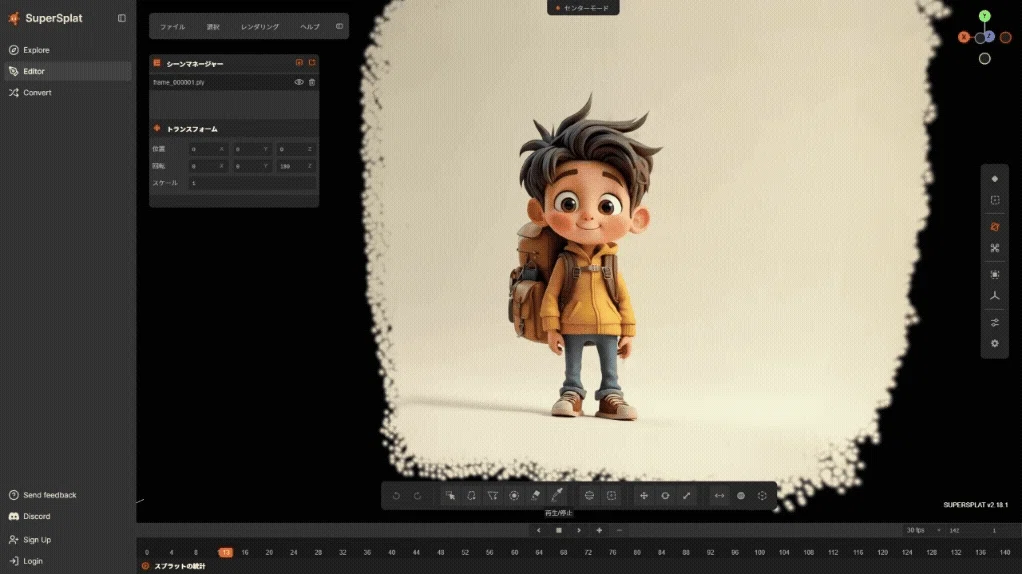Screen dimensions: 1022x574
Task: Snap view to blue Z axis
Action: (x=989, y=36)
